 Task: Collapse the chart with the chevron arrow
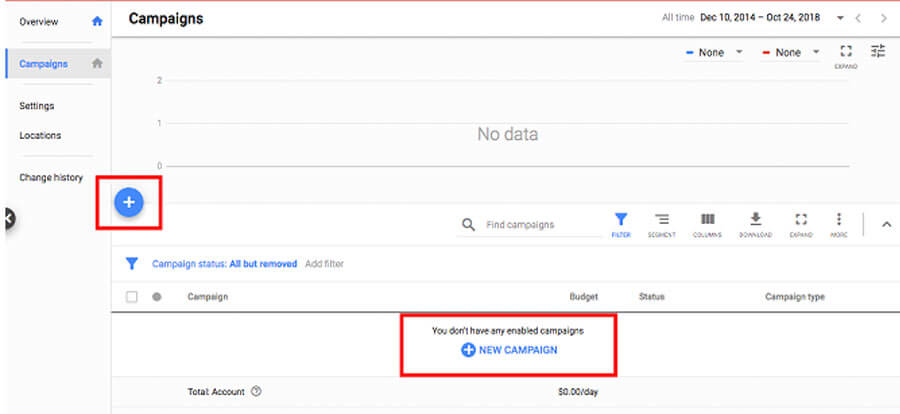886,224
